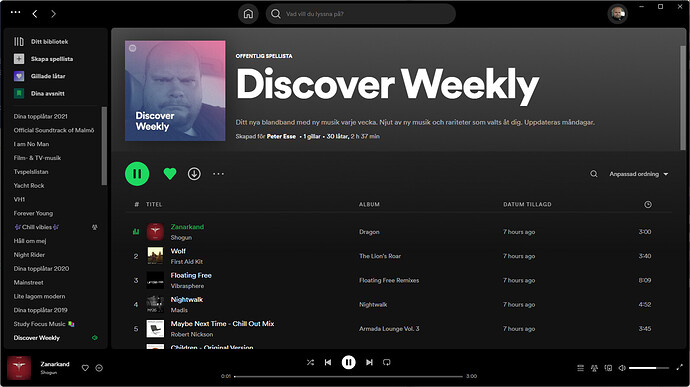Open album The Lion's Roar
The image size is (690, 387).
click(x=380, y=256)
